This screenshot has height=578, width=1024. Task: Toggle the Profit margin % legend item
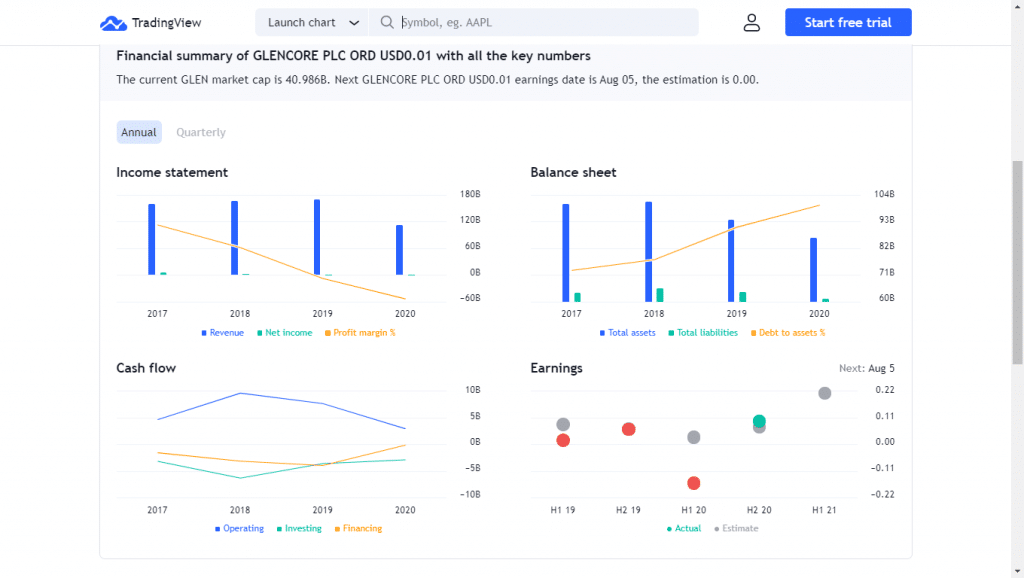coord(360,332)
